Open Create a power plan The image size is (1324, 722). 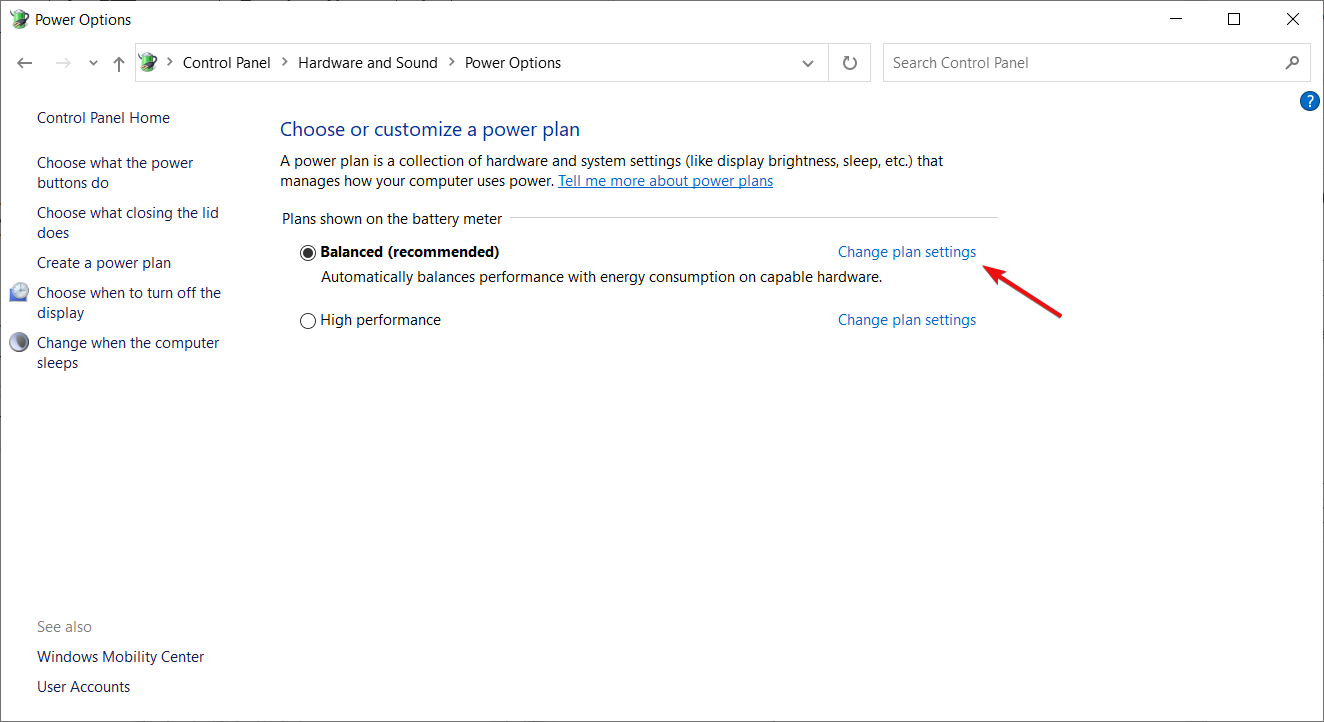[x=104, y=263]
